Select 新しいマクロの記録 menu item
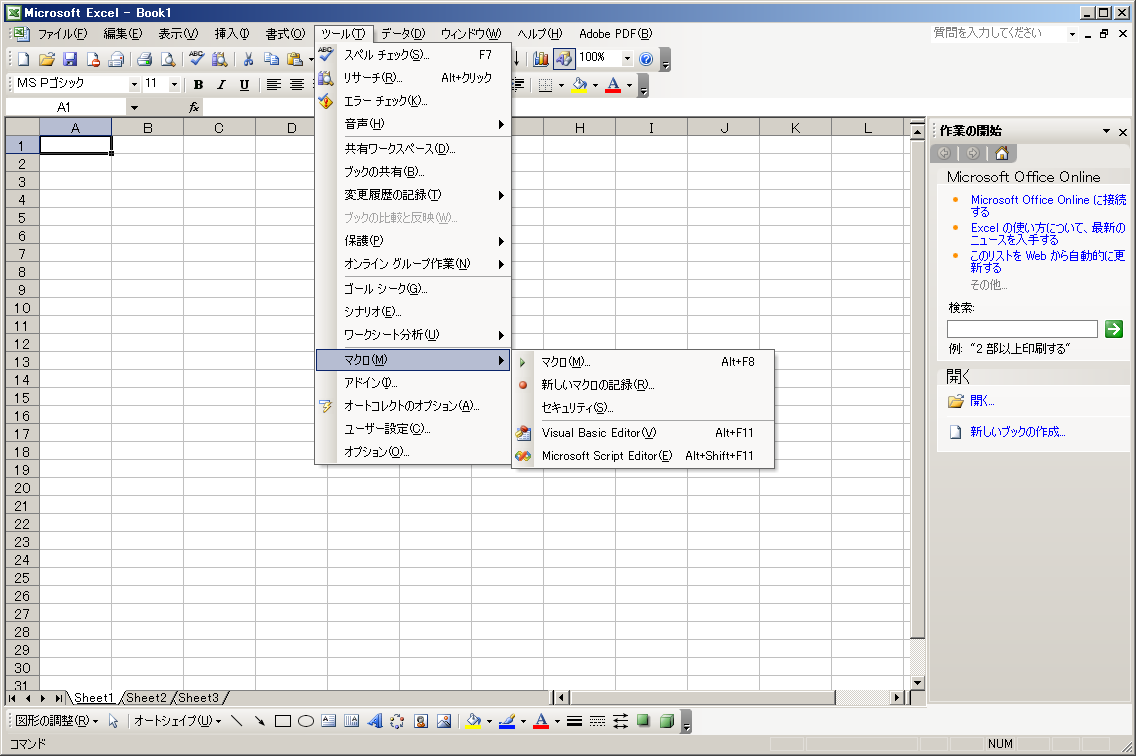This screenshot has height=756, width=1136. [x=597, y=384]
